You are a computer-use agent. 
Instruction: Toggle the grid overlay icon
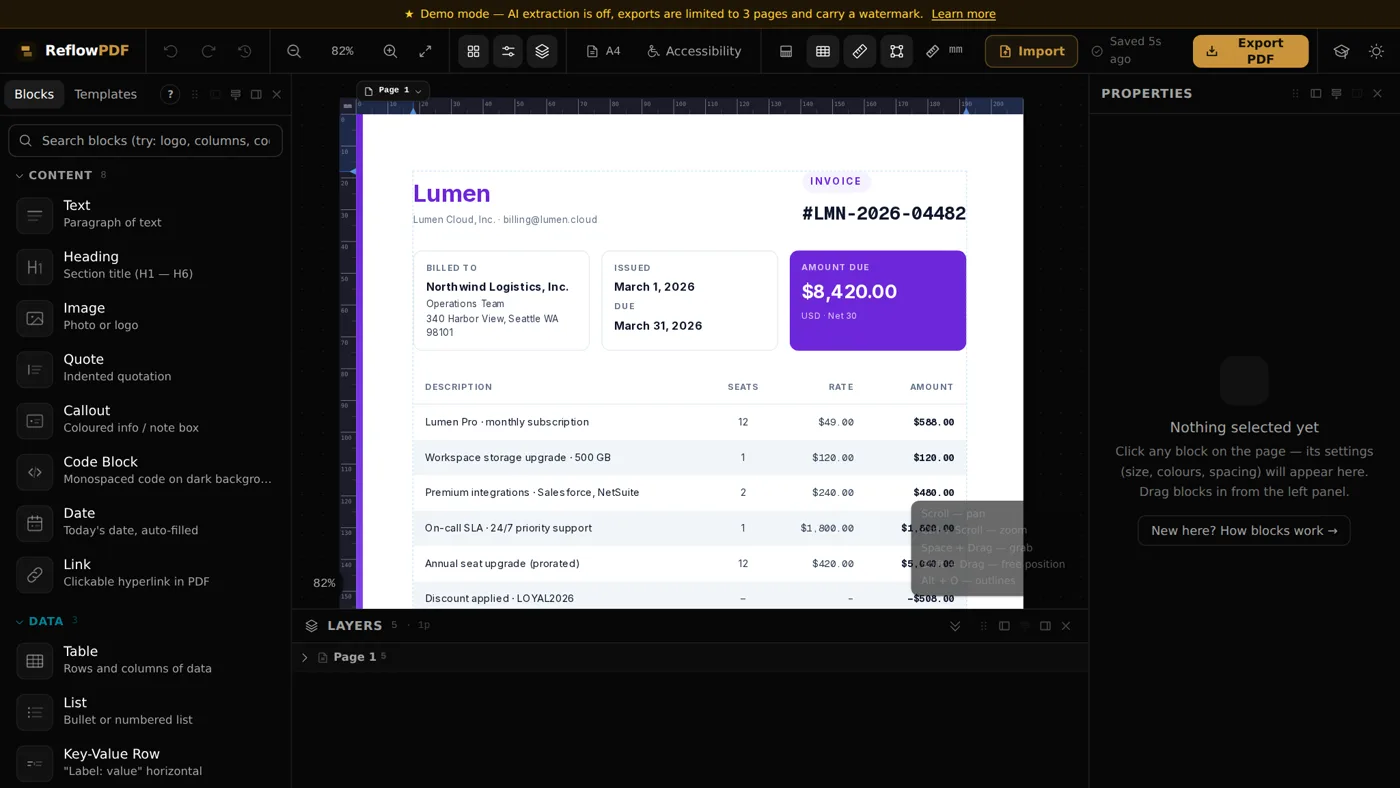coord(823,51)
